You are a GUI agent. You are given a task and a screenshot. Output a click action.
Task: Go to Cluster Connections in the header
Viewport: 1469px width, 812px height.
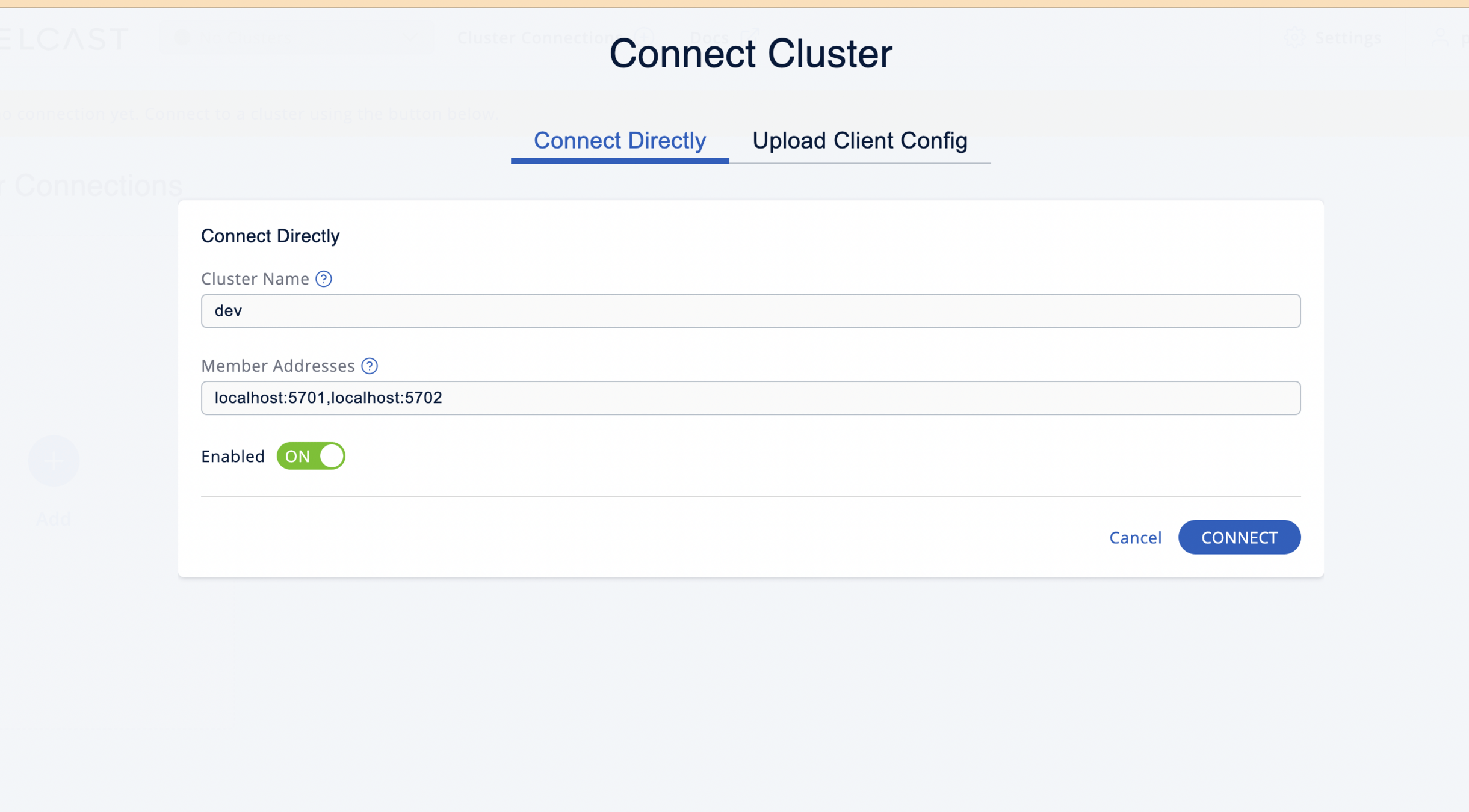pos(536,38)
